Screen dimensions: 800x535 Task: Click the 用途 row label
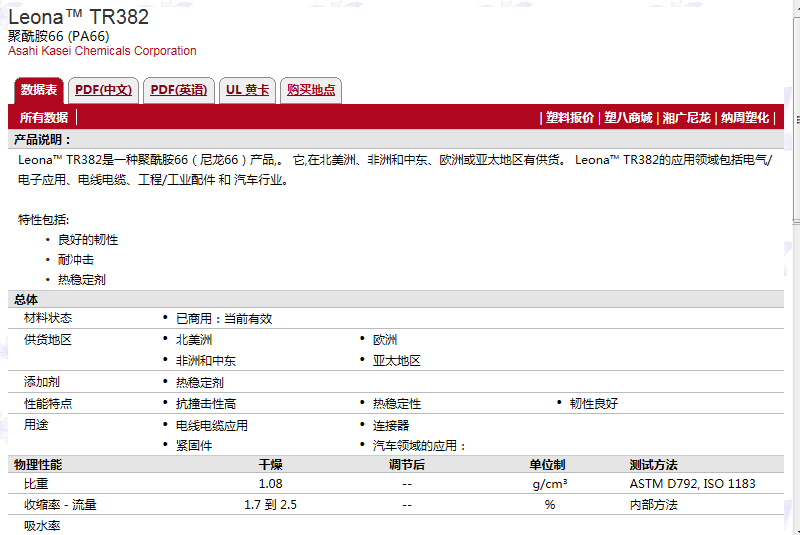pos(36,424)
